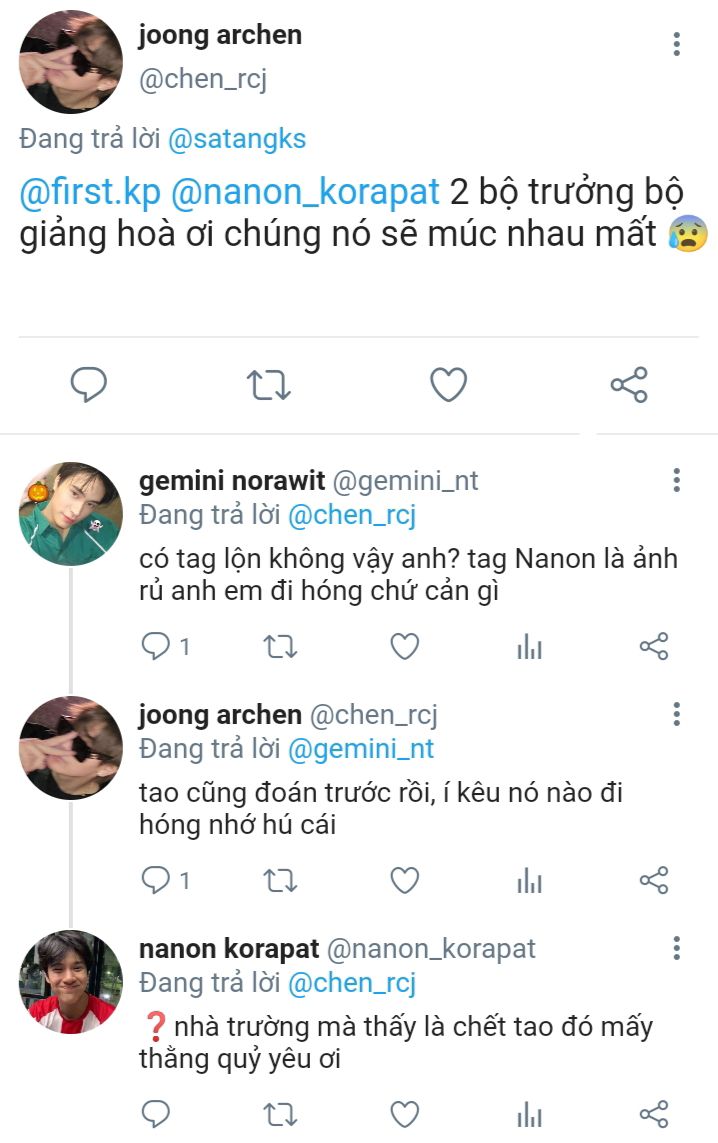Reply to gemini norawit's comment
The image size is (718, 1143).
point(156,647)
